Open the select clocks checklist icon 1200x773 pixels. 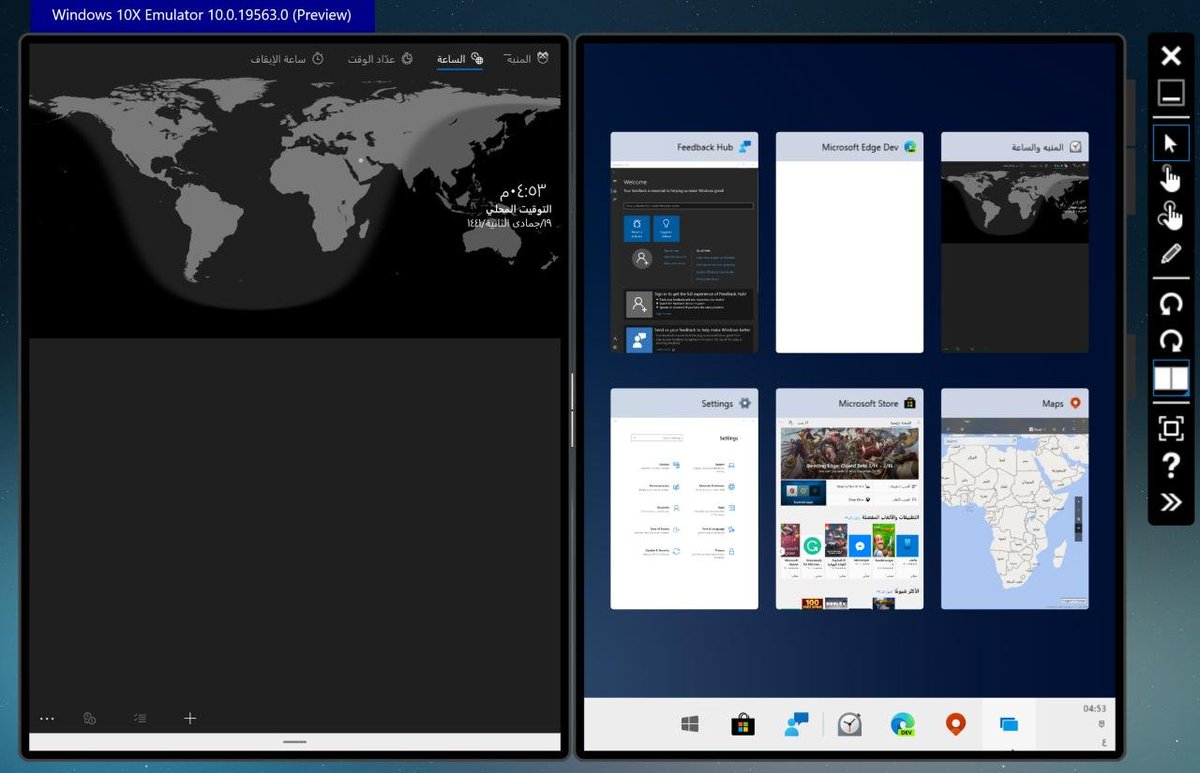[x=140, y=718]
